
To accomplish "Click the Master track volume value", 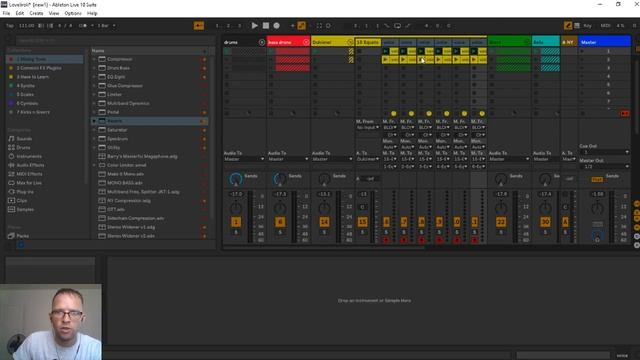I will [x=598, y=194].
